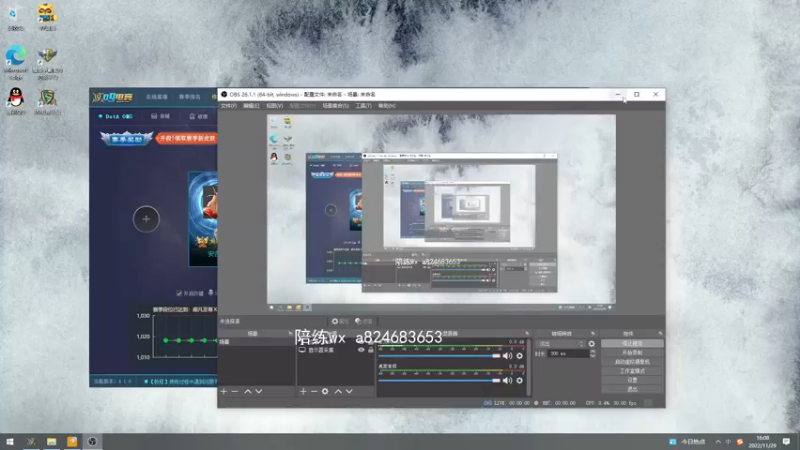800x450 pixels.
Task: Open Settings from the Controls panel
Action: (x=632, y=380)
